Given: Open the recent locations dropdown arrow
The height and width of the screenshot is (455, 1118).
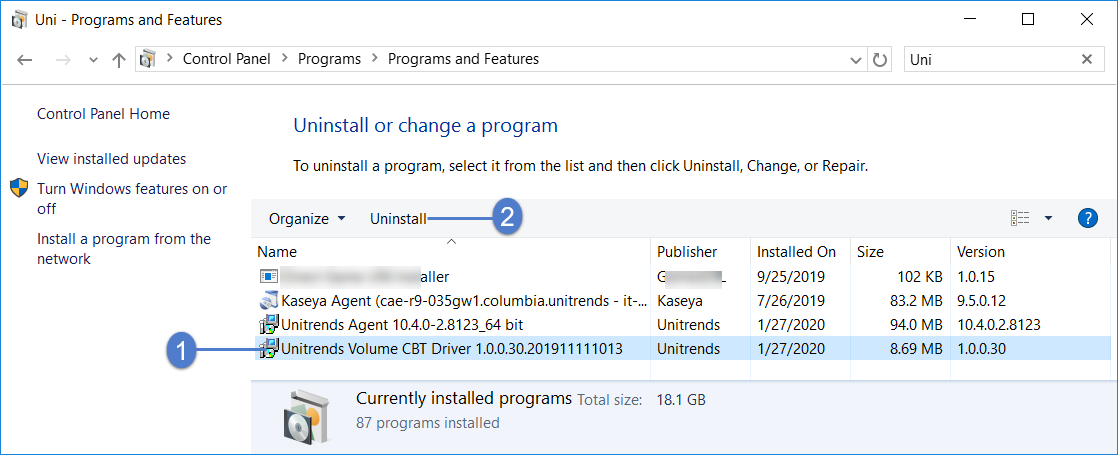Looking at the screenshot, I should coord(93,60).
